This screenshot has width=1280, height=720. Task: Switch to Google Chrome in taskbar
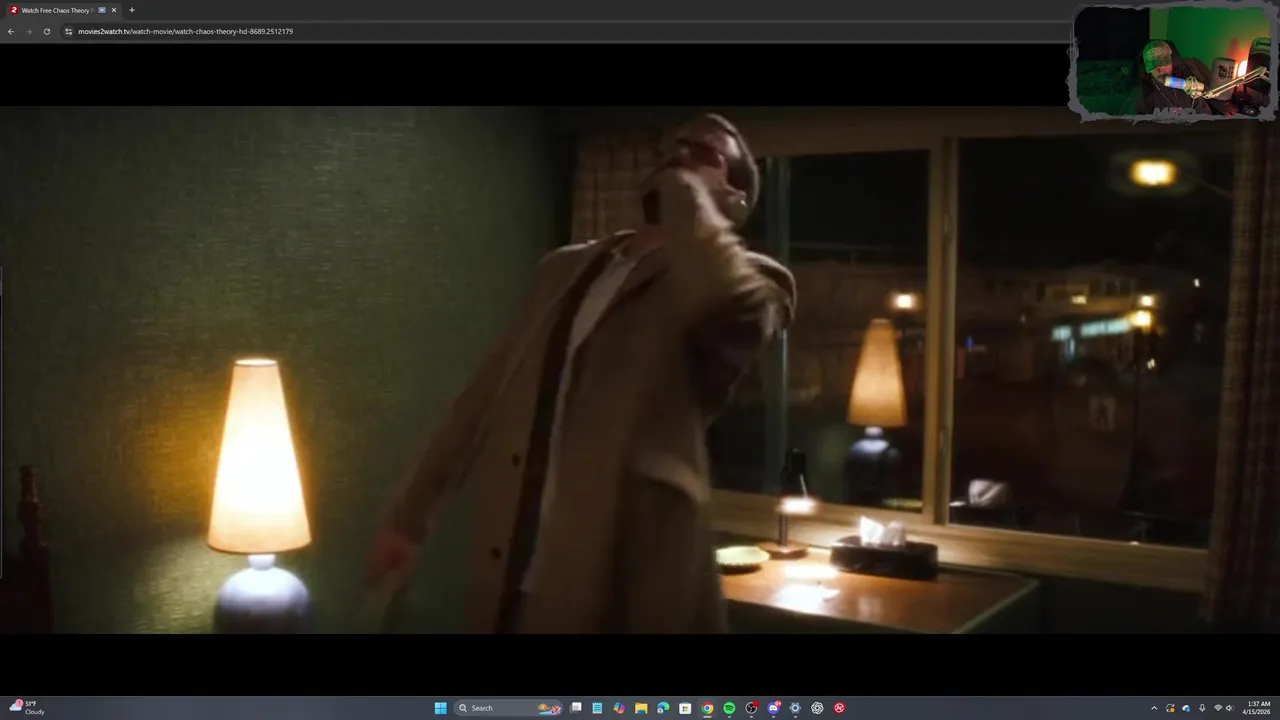[707, 708]
